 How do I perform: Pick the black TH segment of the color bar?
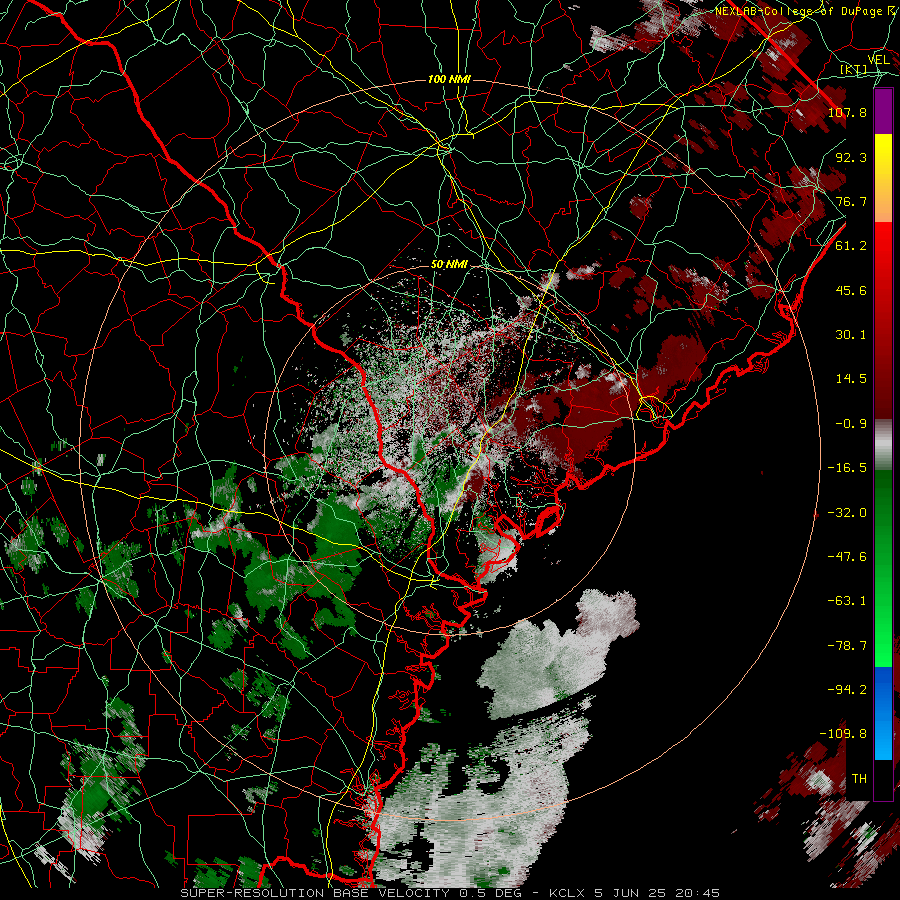[883, 779]
